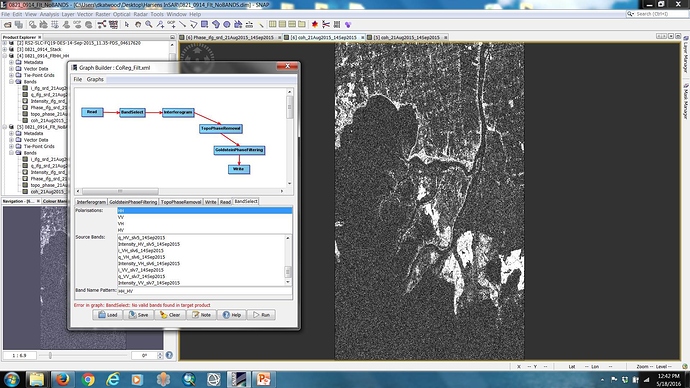Expand Tie-Point Grids under product [4]
The width and height of the screenshot is (690, 388).
(11, 75)
